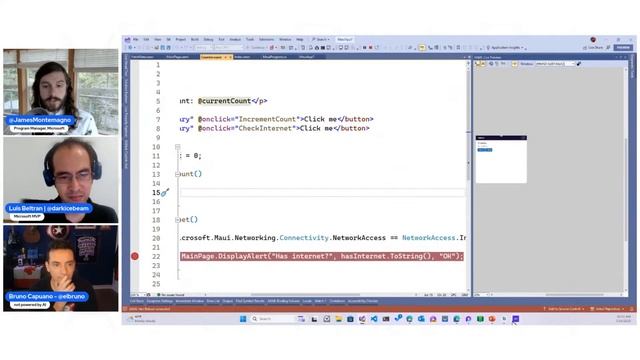Open the Output tab
Screen dimensions: 640x360
click(x=227, y=301)
